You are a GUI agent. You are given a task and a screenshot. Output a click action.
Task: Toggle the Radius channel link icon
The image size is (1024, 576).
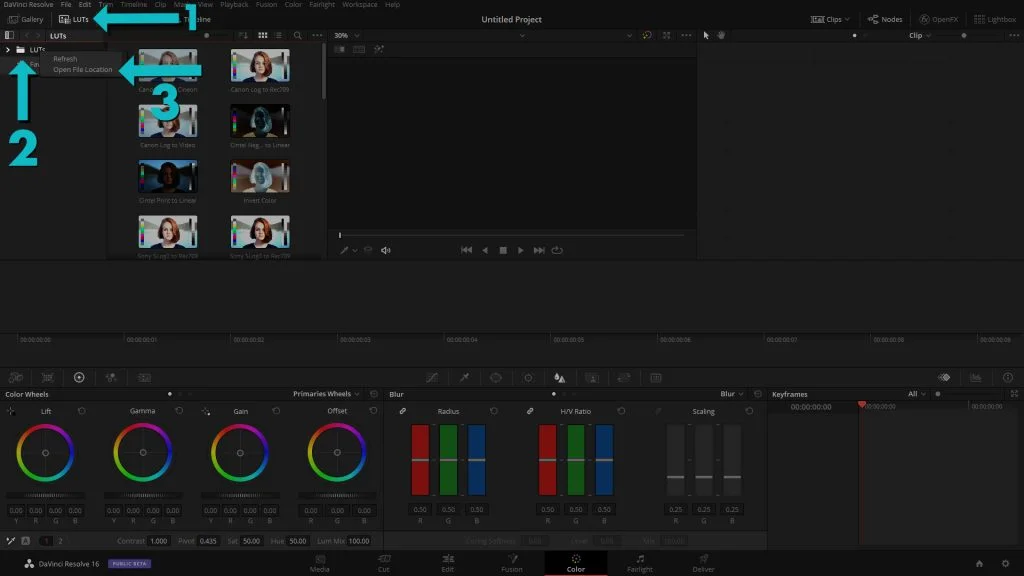tap(402, 411)
